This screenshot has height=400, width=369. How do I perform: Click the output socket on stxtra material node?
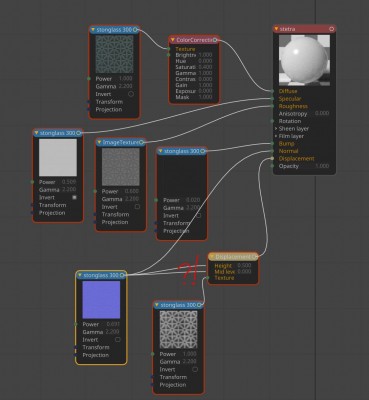point(331,29)
